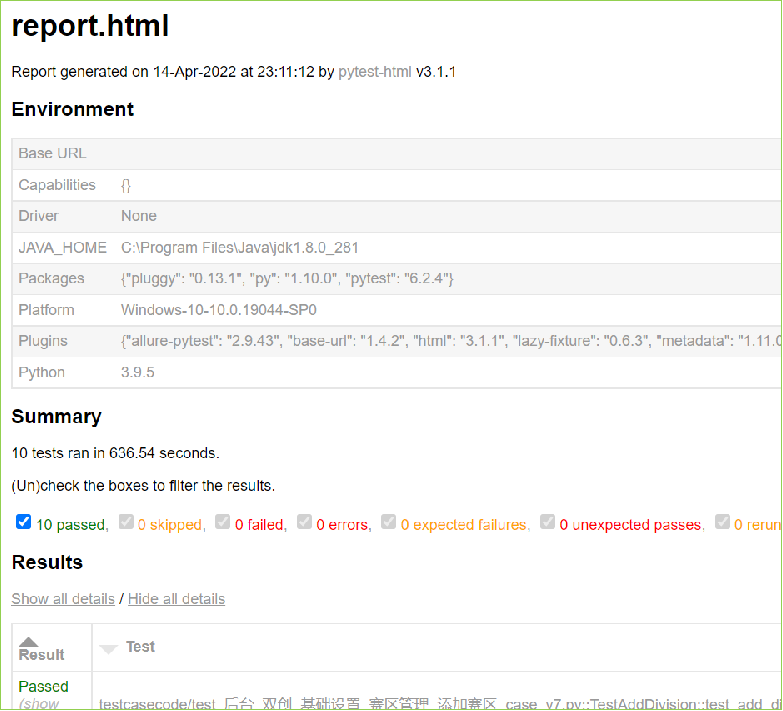
Task: Open the pytest-html link
Action: click(x=375, y=72)
